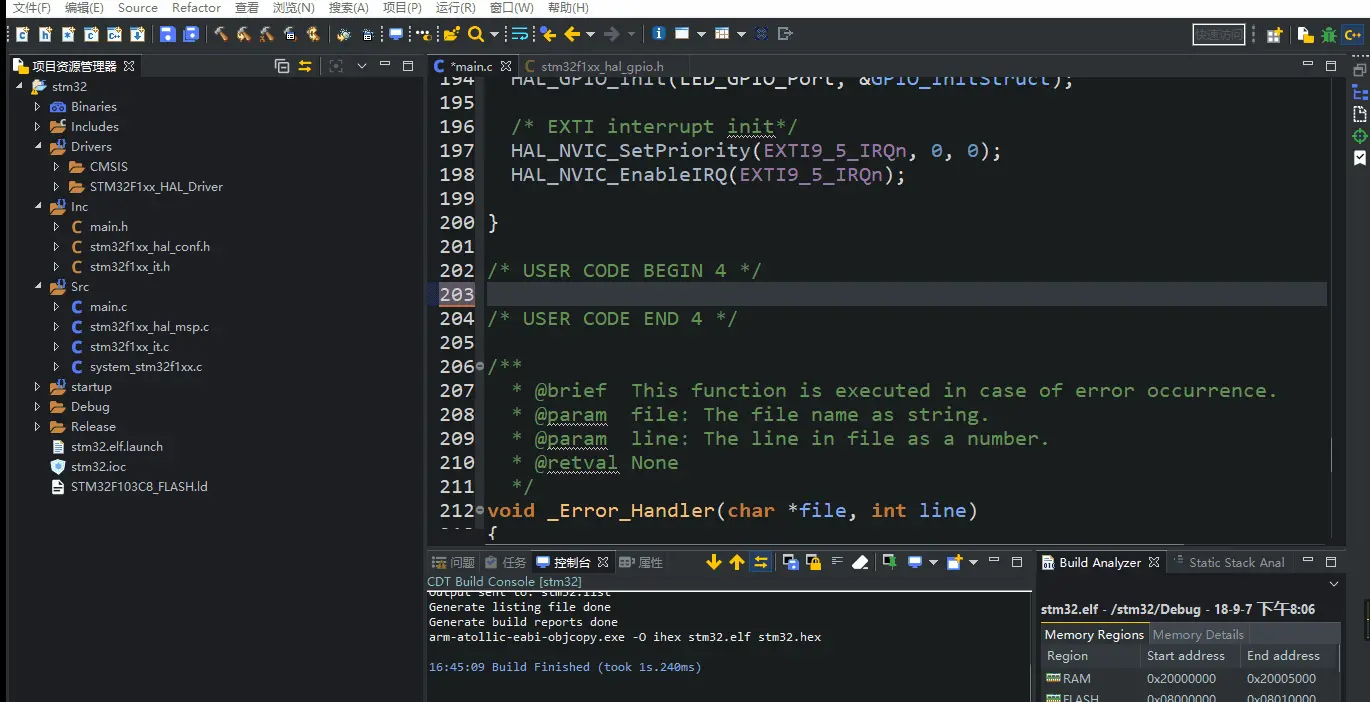Select main.c in Src folder
Image resolution: width=1370 pixels, height=702 pixels.
108,306
